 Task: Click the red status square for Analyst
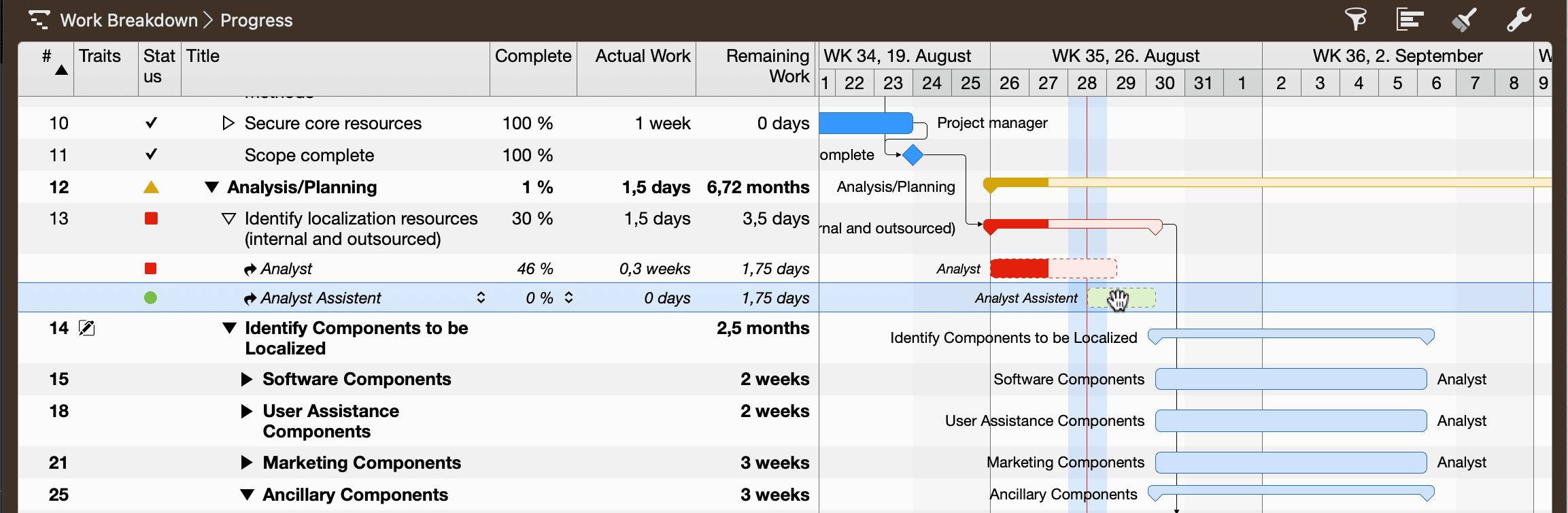click(151, 269)
